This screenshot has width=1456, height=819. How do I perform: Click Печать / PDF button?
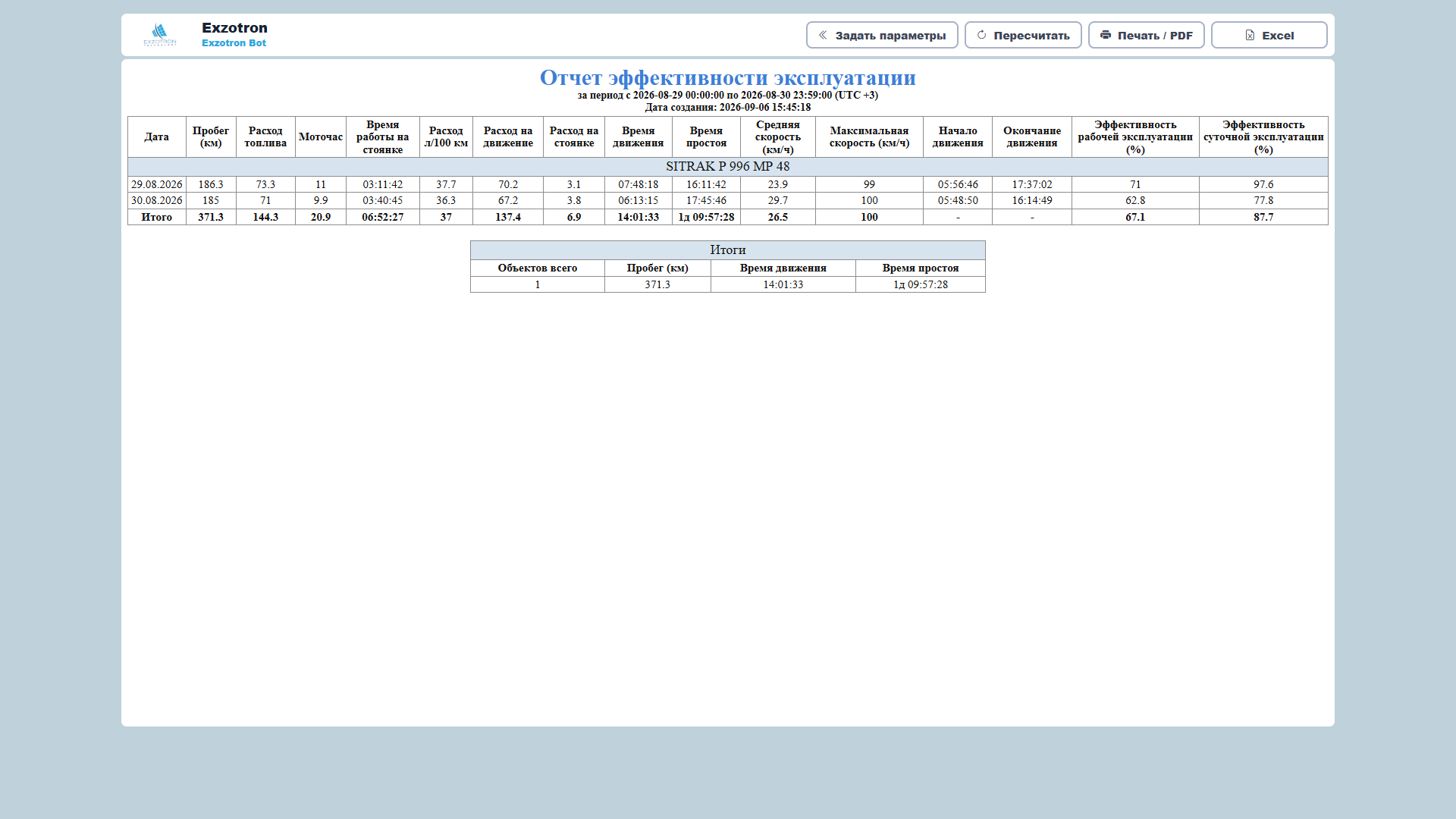pyautogui.click(x=1146, y=35)
